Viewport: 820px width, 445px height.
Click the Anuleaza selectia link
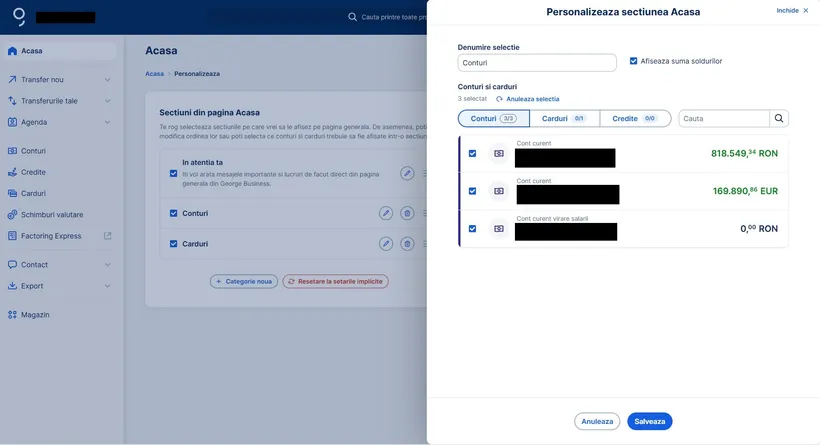click(x=532, y=99)
